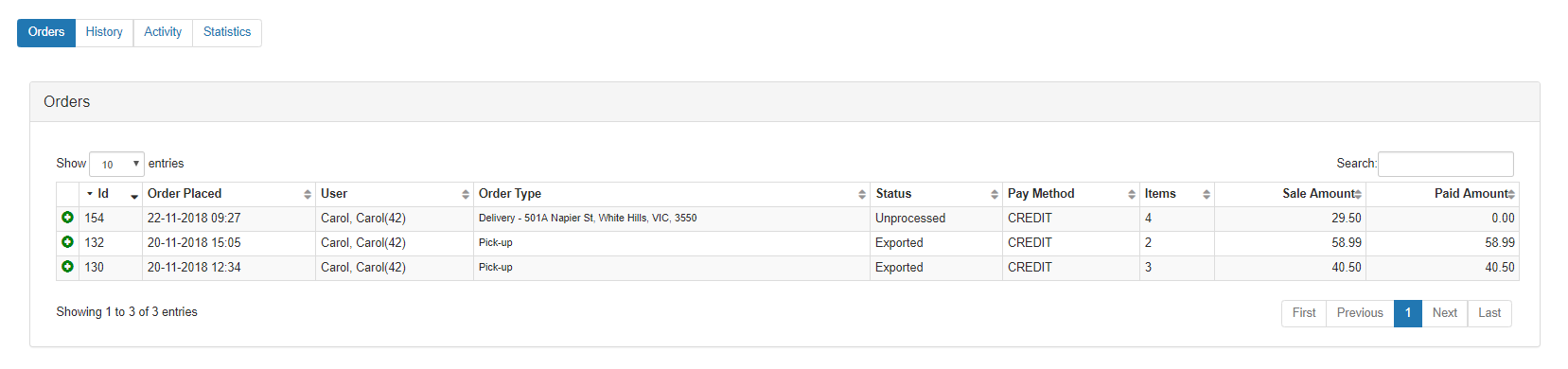Viewport: 1568px width, 369px height.
Task: Sort table by User column
Action: [394, 194]
